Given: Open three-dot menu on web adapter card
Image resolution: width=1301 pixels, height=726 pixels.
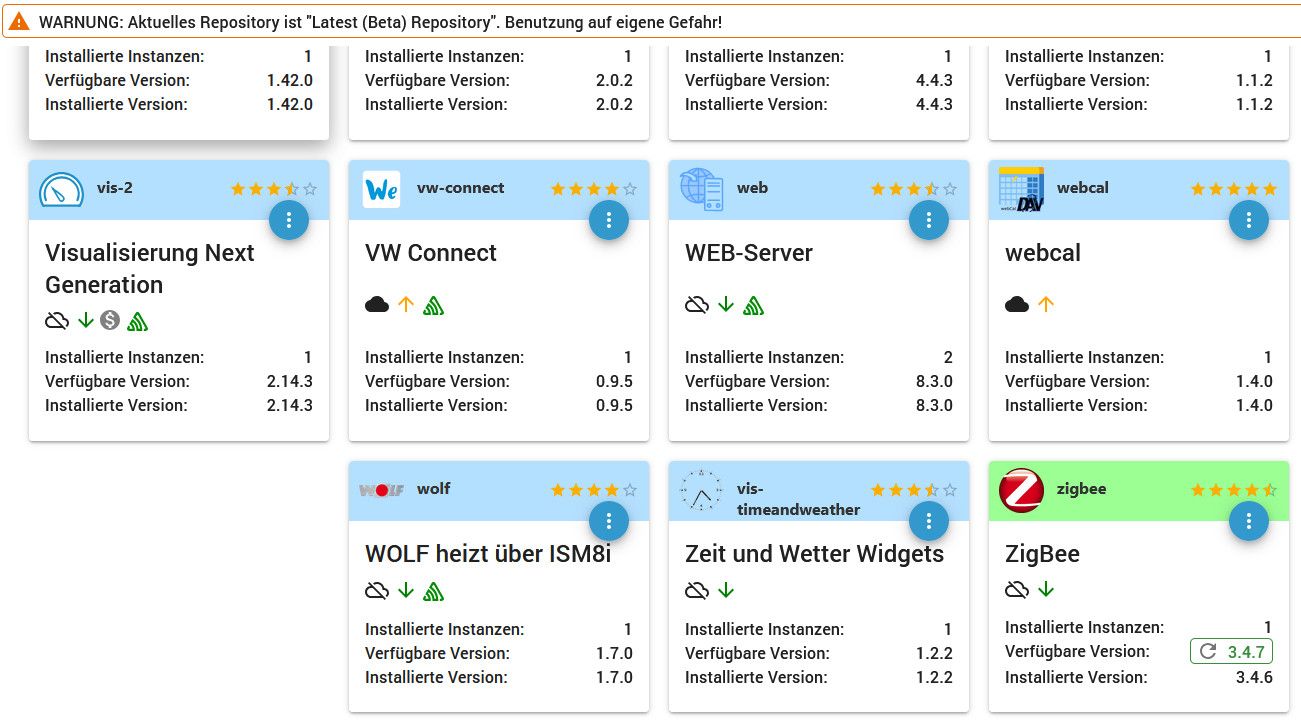Looking at the screenshot, I should (929, 221).
